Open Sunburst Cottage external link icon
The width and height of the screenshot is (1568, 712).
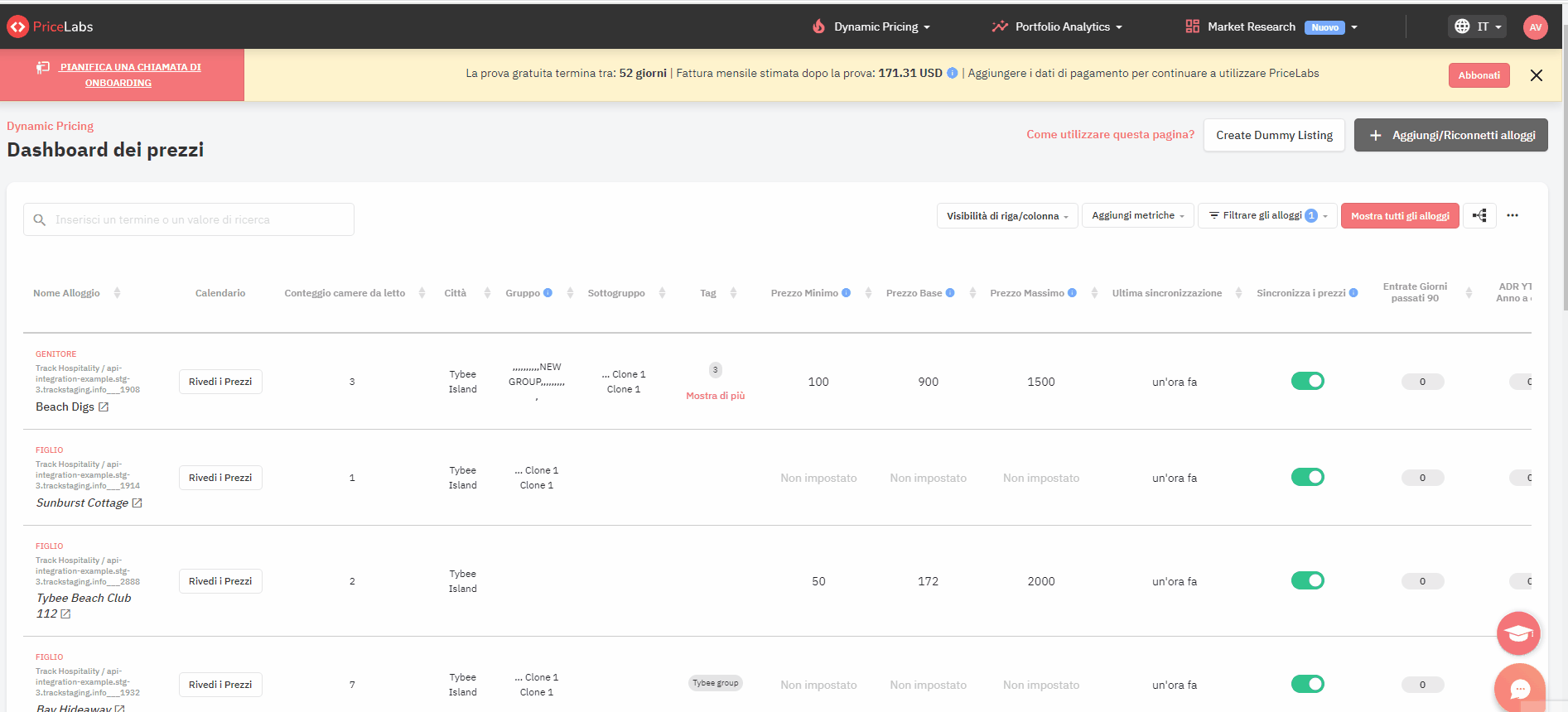137,503
